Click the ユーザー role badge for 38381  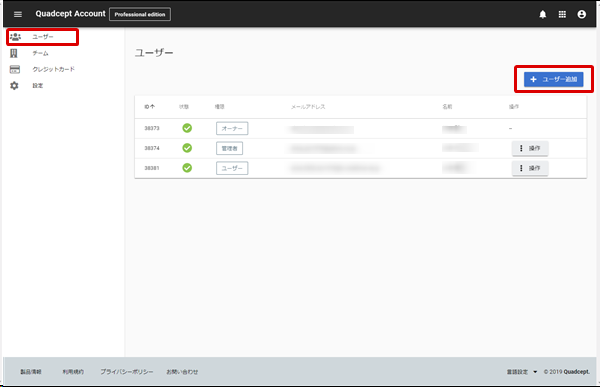tap(232, 168)
